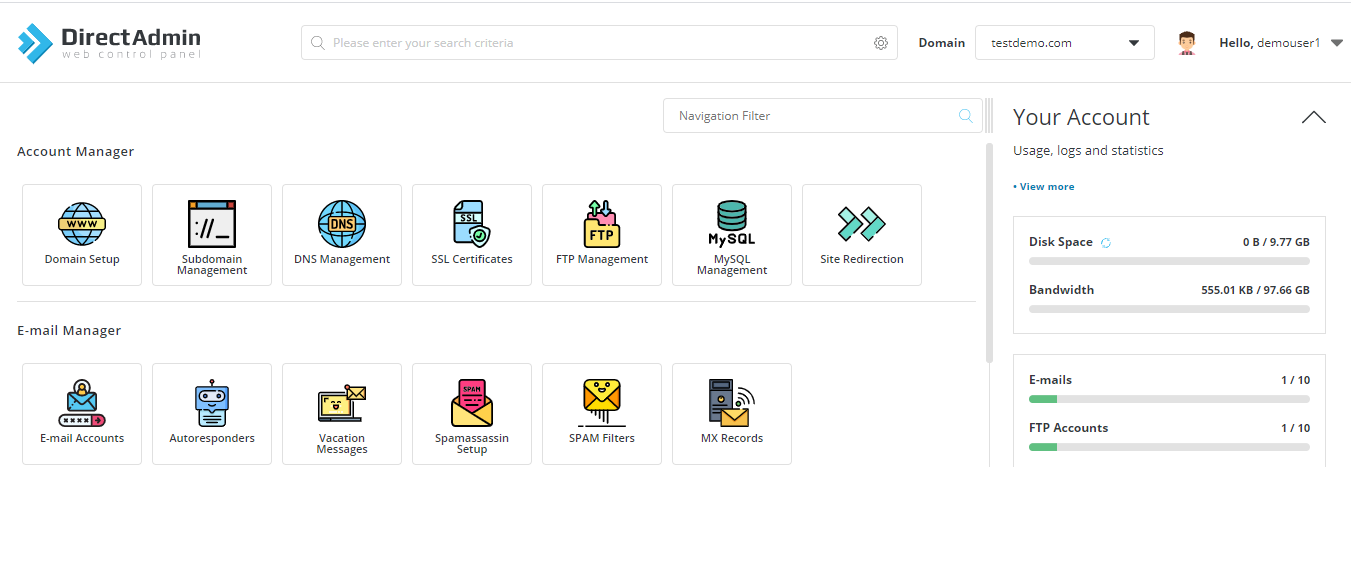This screenshot has width=1351, height=562.
Task: Click the Navigation Filter field
Action: pos(823,116)
